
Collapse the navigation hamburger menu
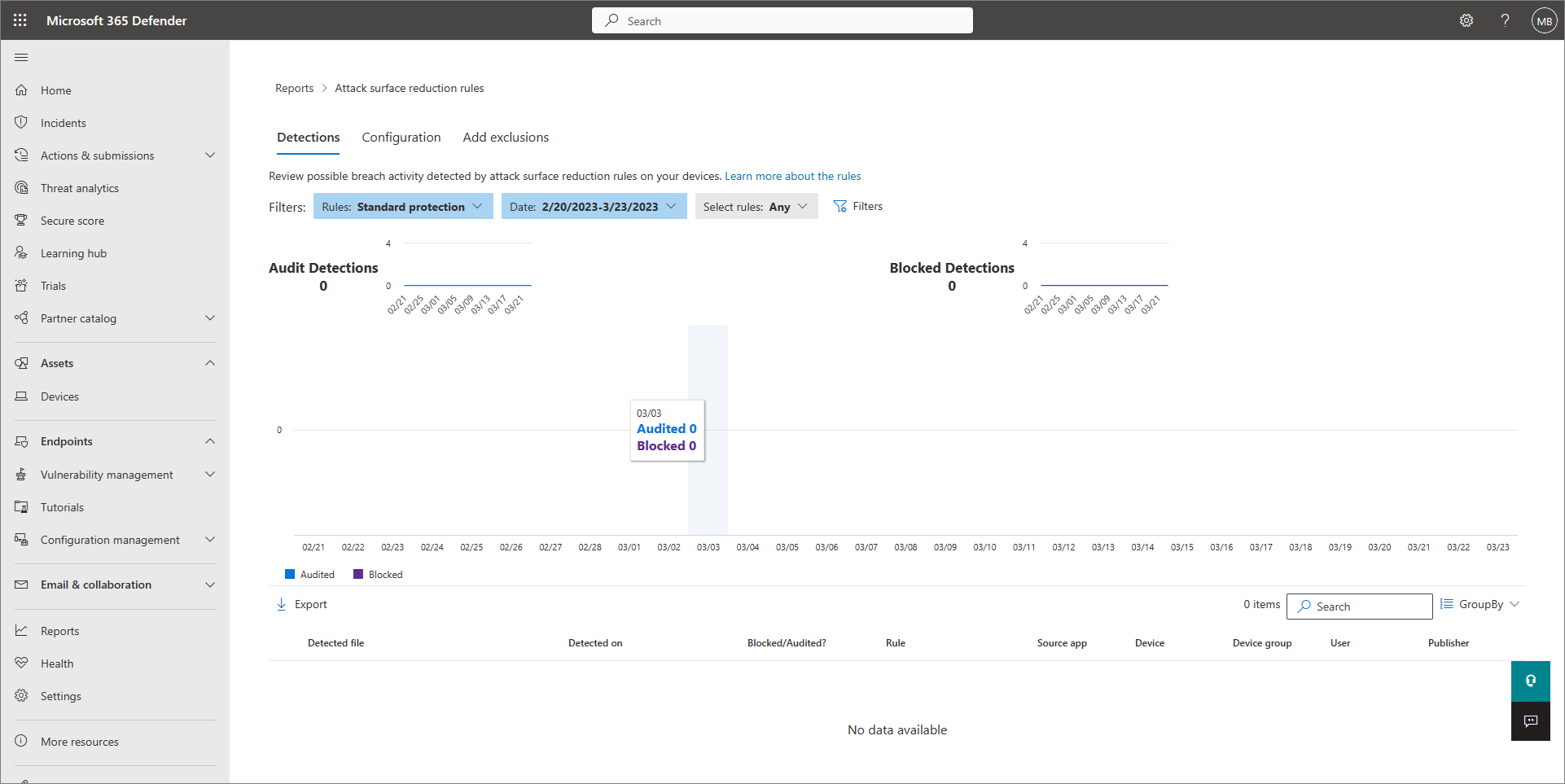(21, 57)
